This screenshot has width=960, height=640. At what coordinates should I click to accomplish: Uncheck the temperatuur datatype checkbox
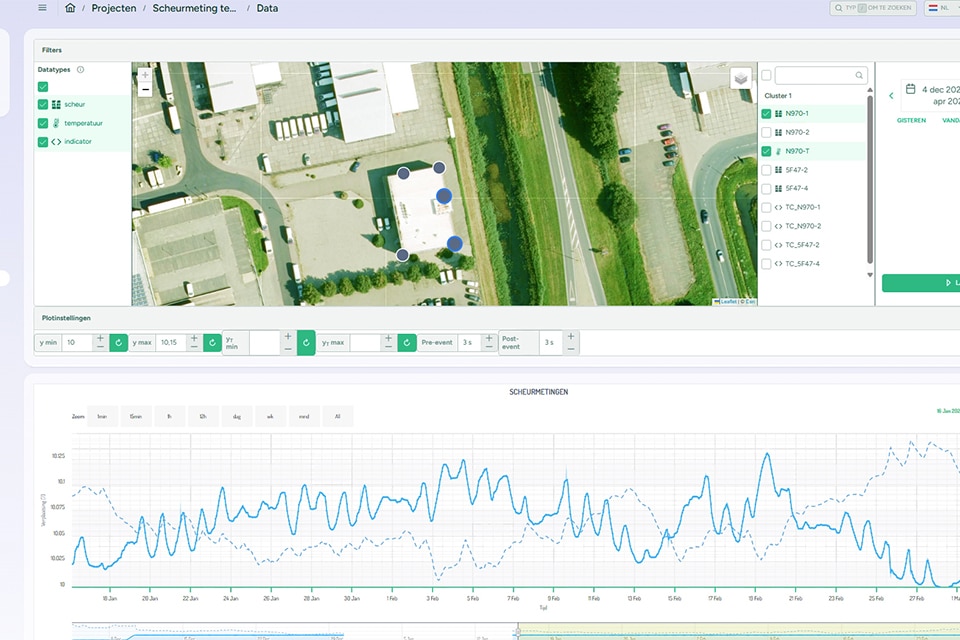[x=43, y=123]
